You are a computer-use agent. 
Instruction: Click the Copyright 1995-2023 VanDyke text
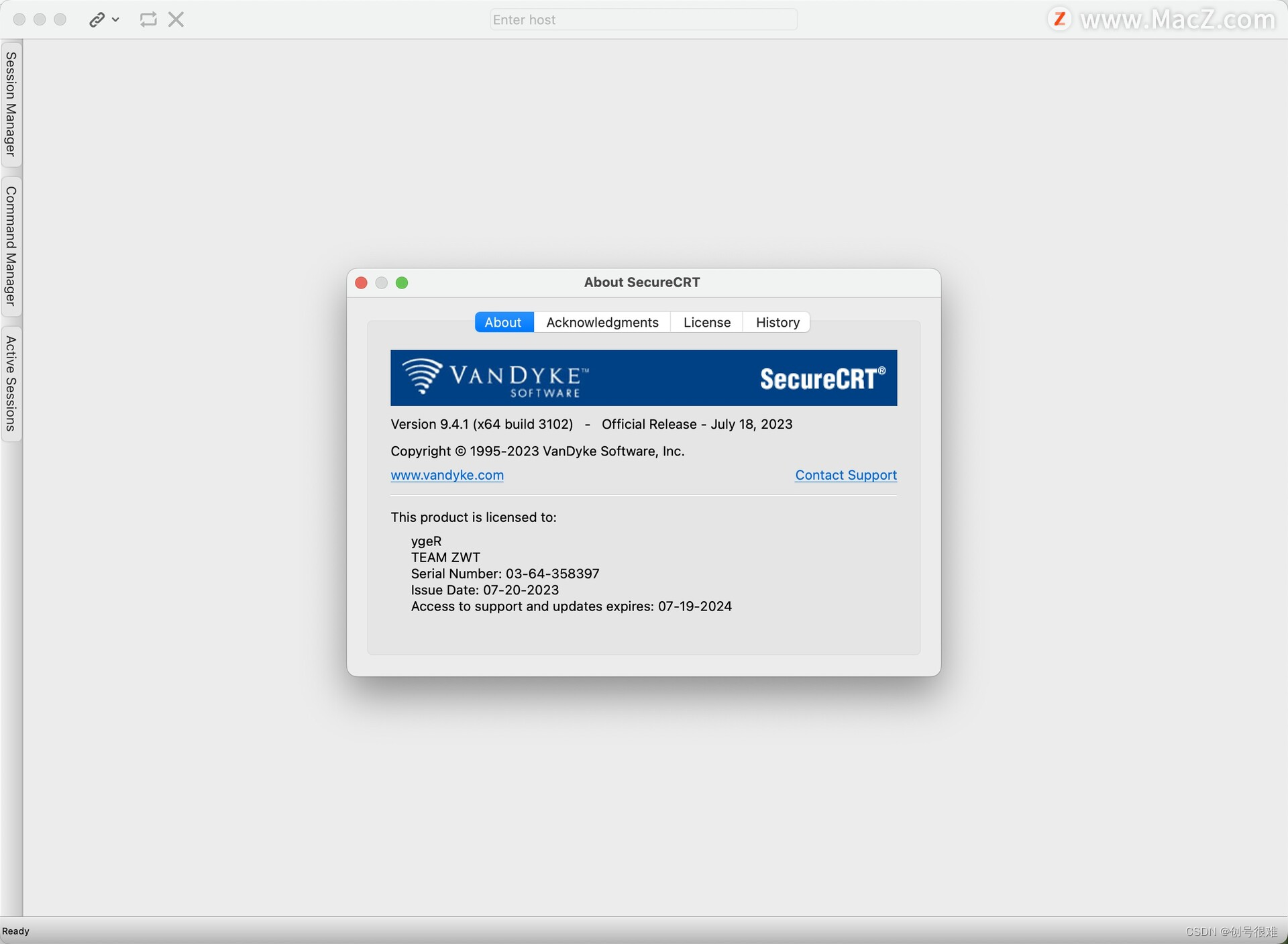pos(537,451)
